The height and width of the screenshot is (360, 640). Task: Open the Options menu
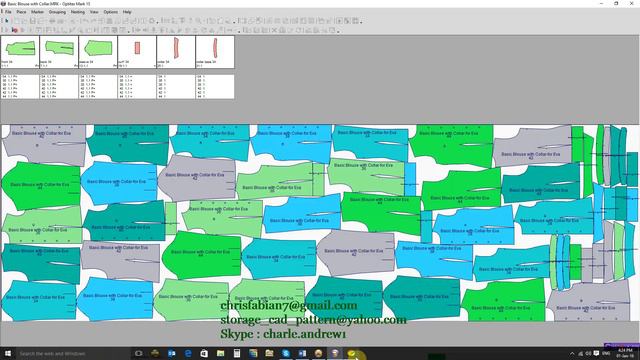click(x=111, y=12)
